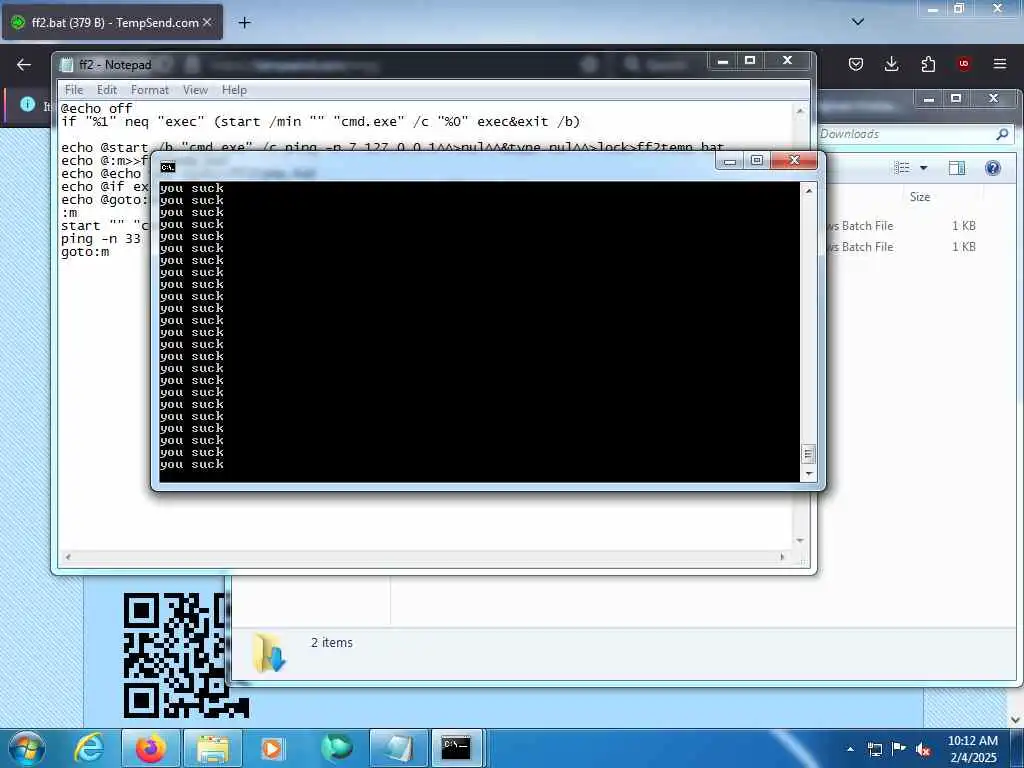Open the Firefox downloads arrow icon

tap(891, 63)
